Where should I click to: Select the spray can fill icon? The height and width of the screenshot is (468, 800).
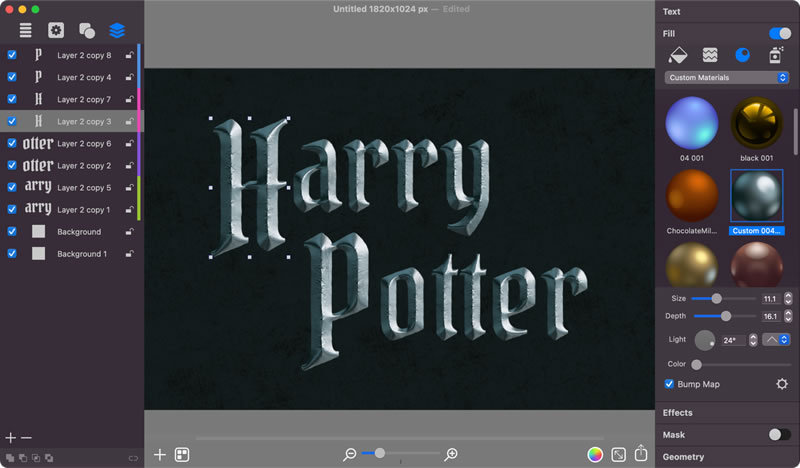(x=776, y=55)
